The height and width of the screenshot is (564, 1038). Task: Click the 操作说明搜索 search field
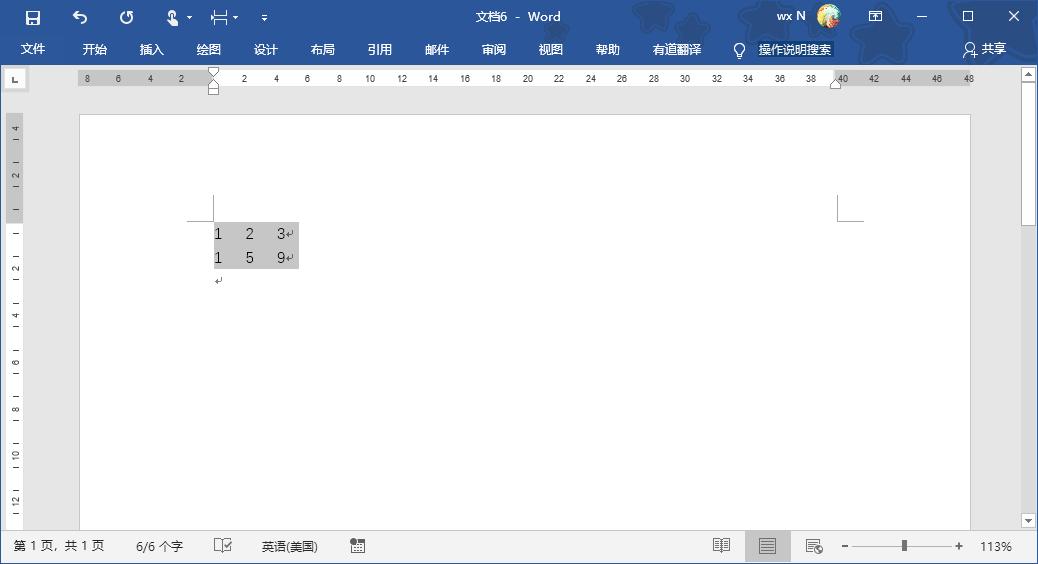795,49
